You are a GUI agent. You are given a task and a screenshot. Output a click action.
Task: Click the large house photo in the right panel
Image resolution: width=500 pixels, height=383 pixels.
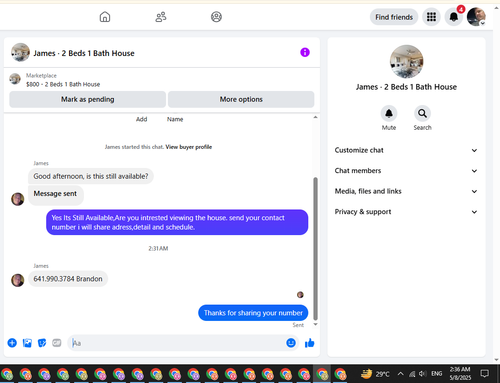pyautogui.click(x=406, y=62)
